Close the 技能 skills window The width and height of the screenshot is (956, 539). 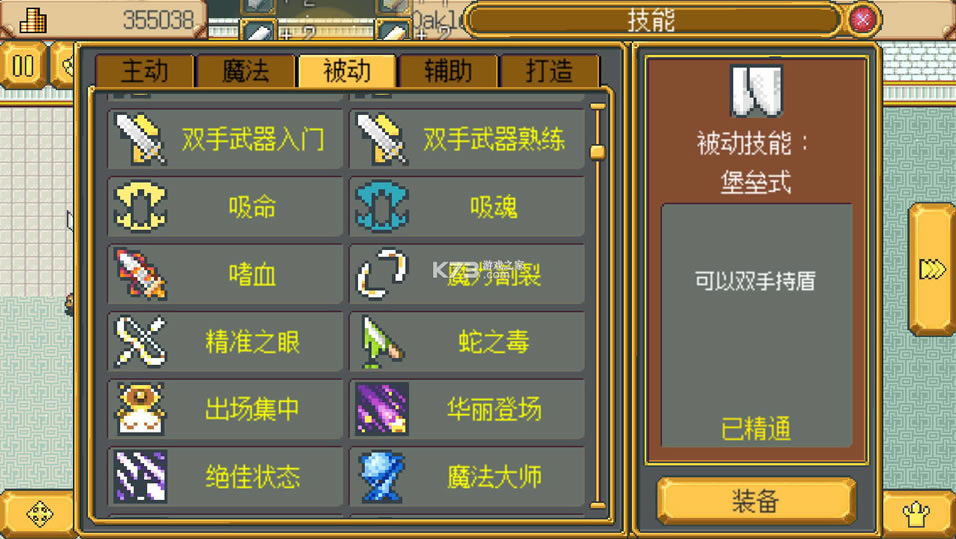point(862,20)
